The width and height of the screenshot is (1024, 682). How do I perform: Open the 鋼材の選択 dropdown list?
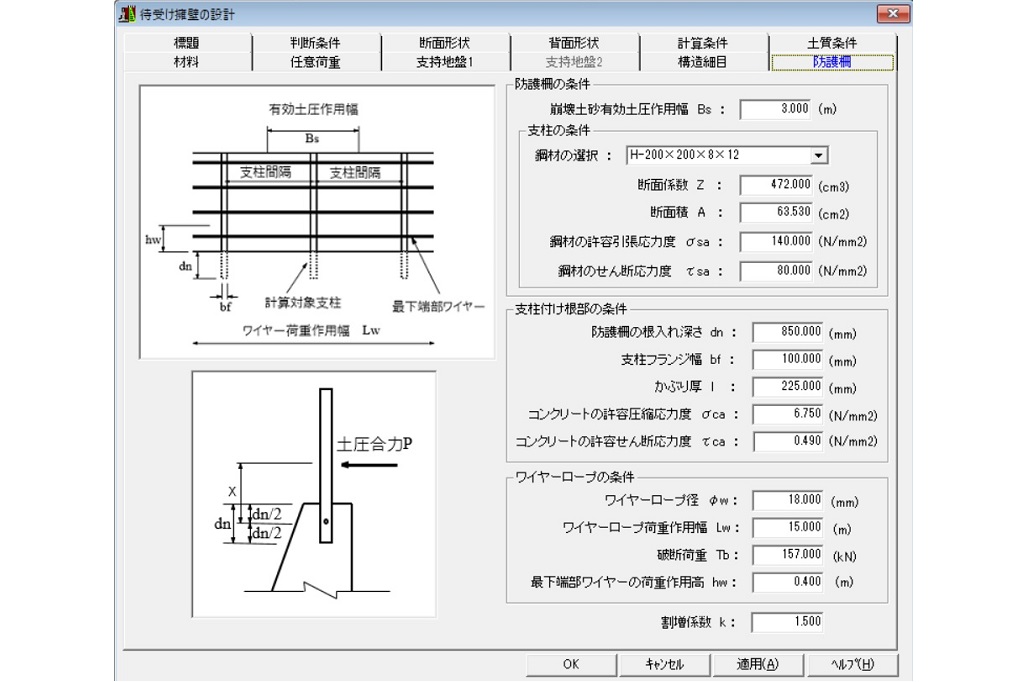(x=820, y=155)
